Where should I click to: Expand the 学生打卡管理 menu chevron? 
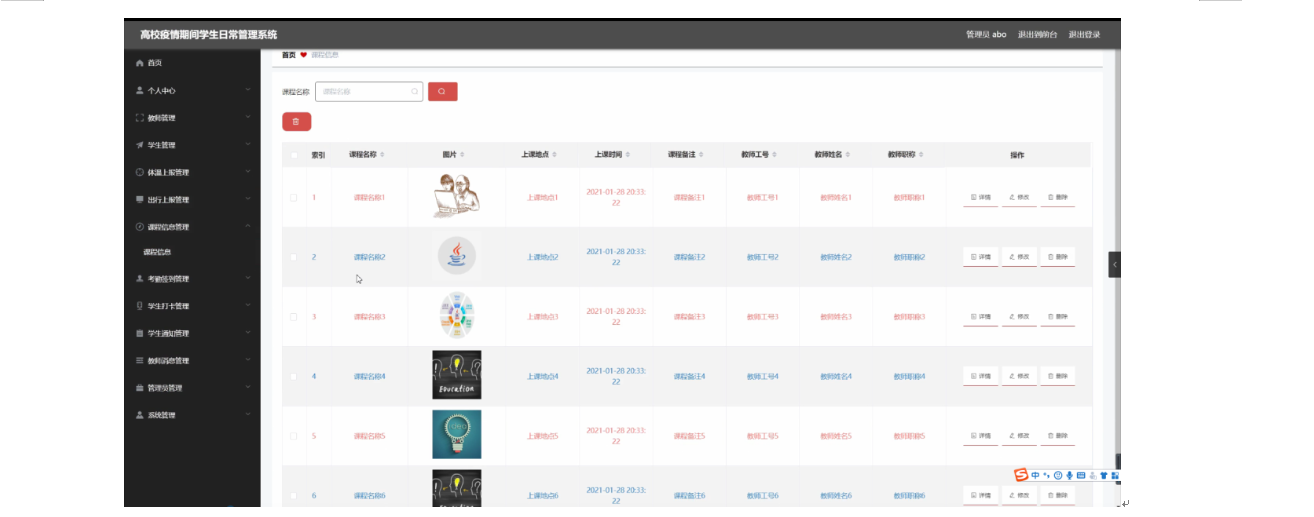coord(248,306)
